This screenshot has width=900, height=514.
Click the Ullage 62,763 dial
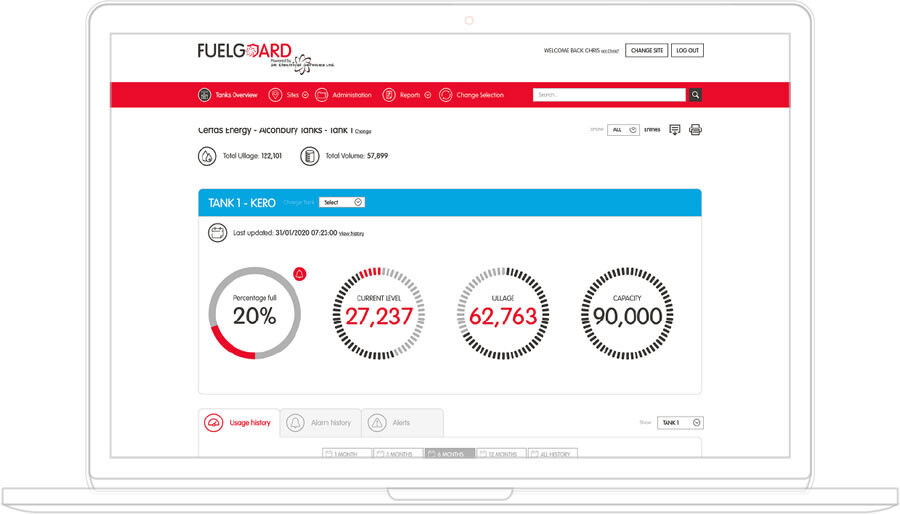click(503, 313)
